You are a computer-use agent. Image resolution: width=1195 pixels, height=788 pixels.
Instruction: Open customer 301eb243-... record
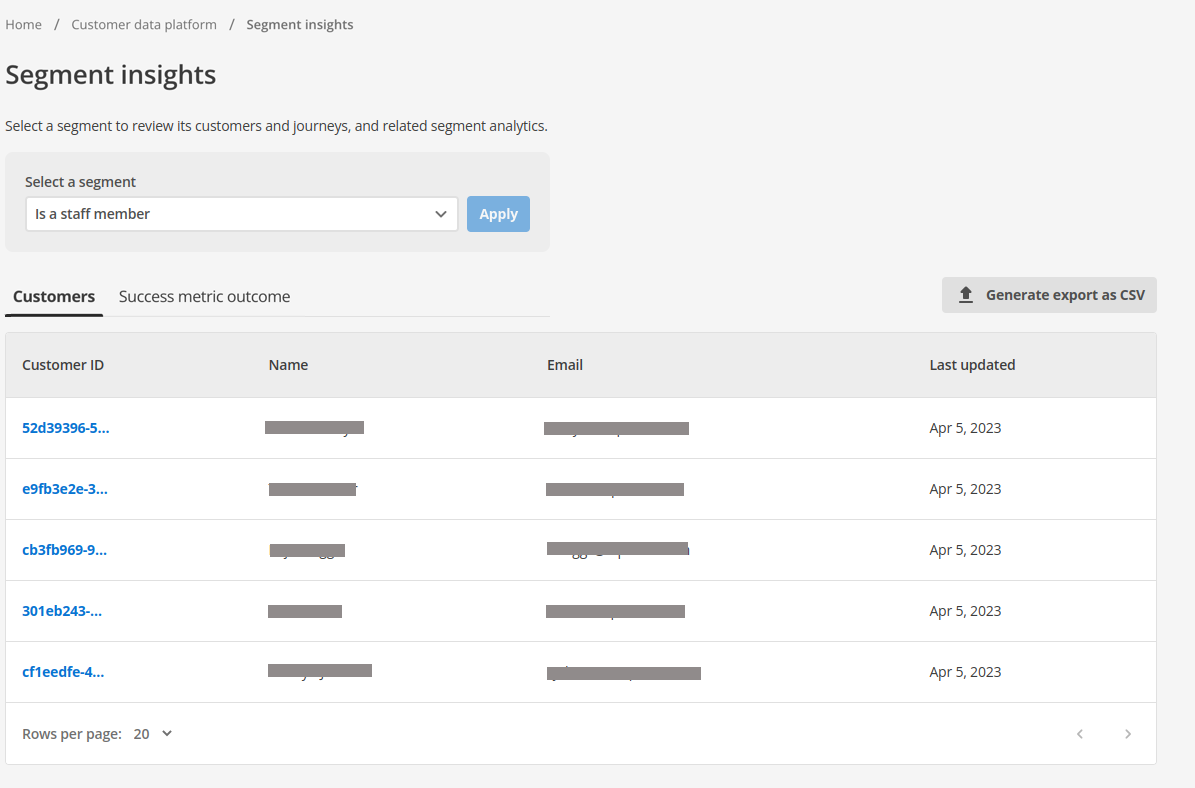click(x=62, y=611)
